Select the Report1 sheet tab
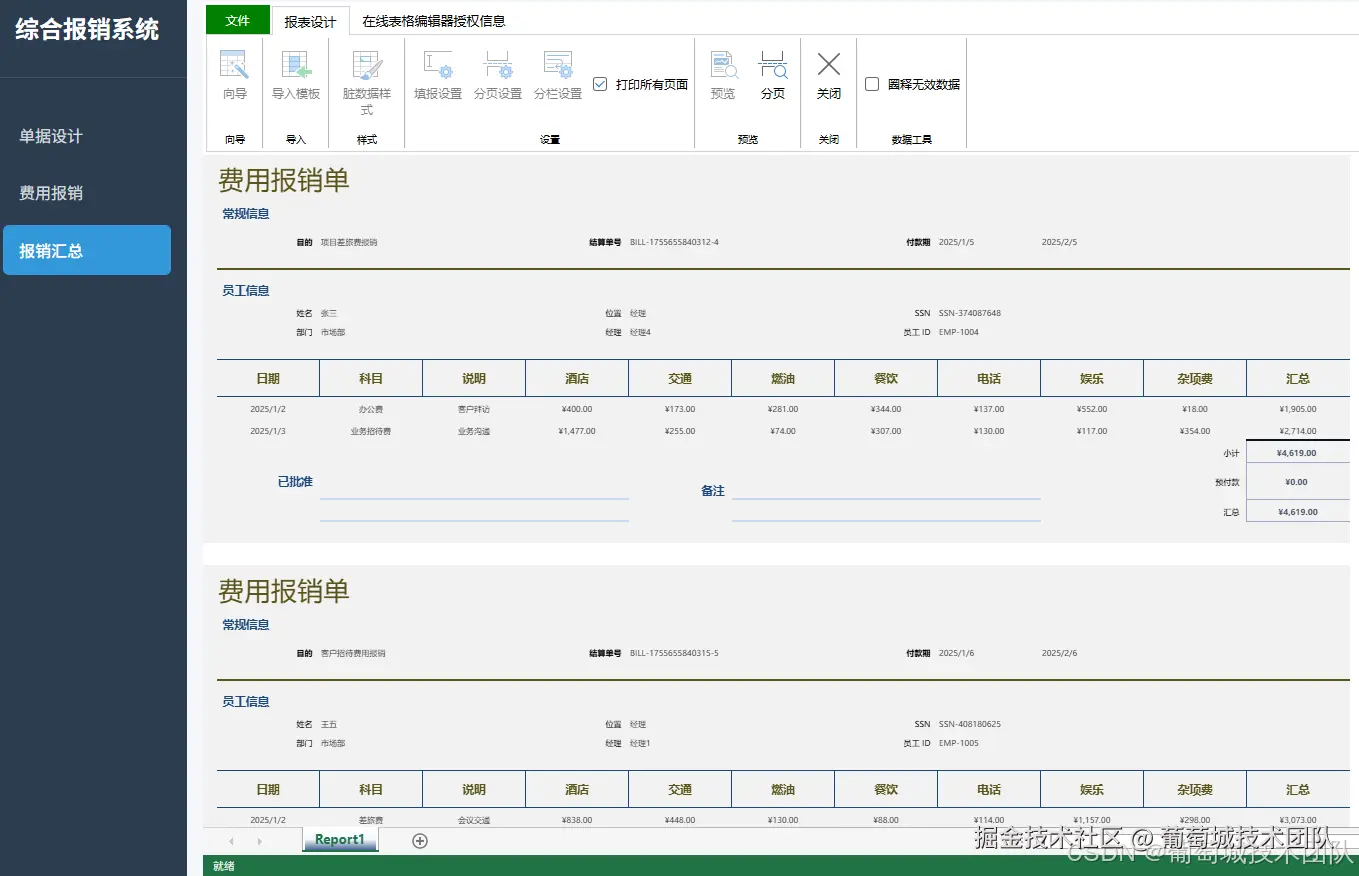Viewport: 1359px width, 876px height. [x=340, y=840]
